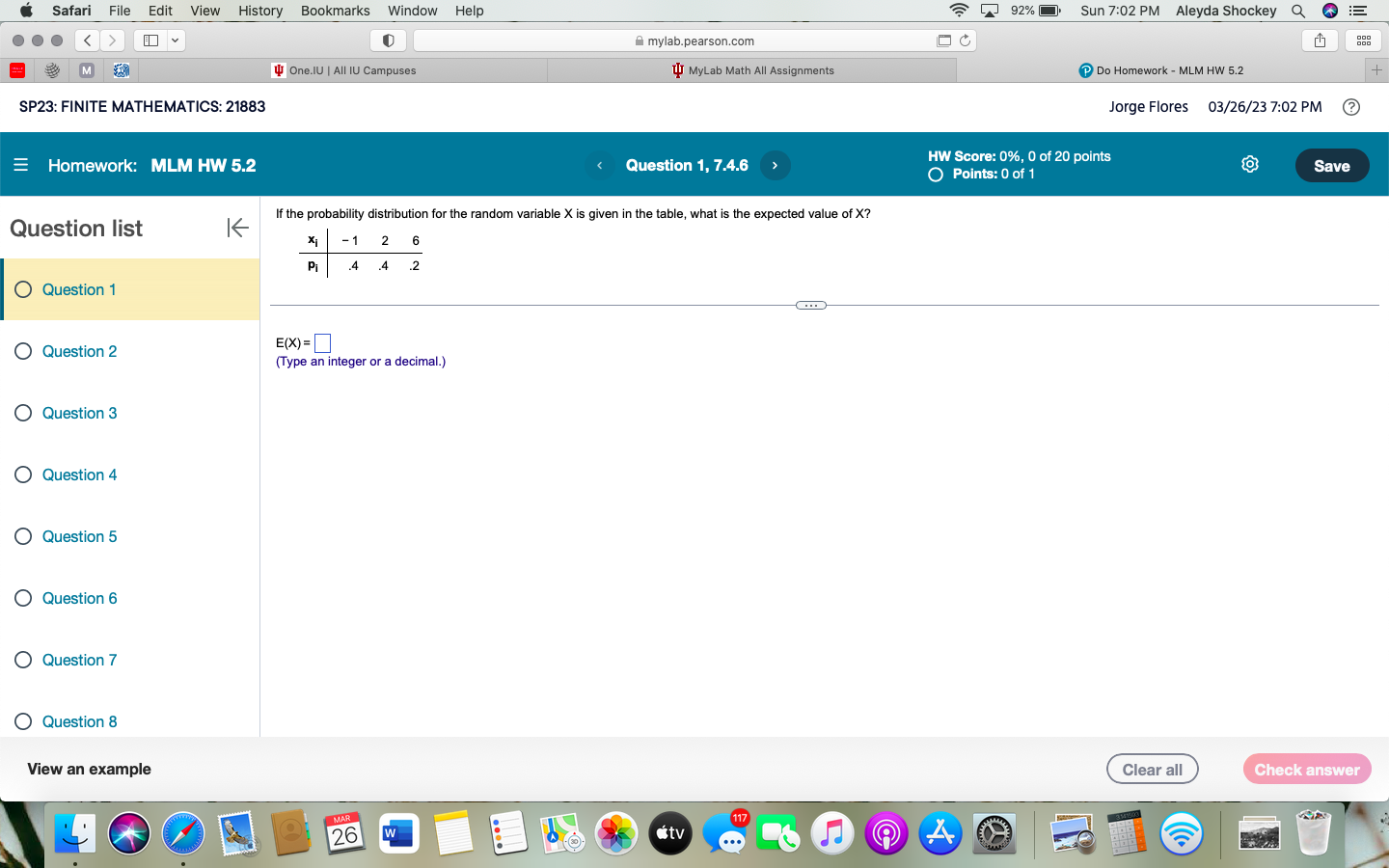Open Apple Music in the dock
Screen dimensions: 1389x868
tap(832, 832)
